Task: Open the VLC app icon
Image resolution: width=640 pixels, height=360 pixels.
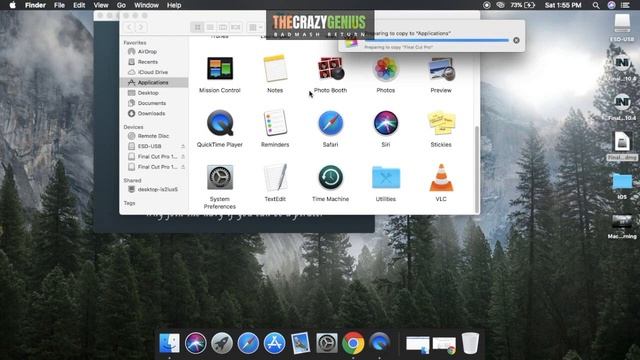Action: [441, 177]
